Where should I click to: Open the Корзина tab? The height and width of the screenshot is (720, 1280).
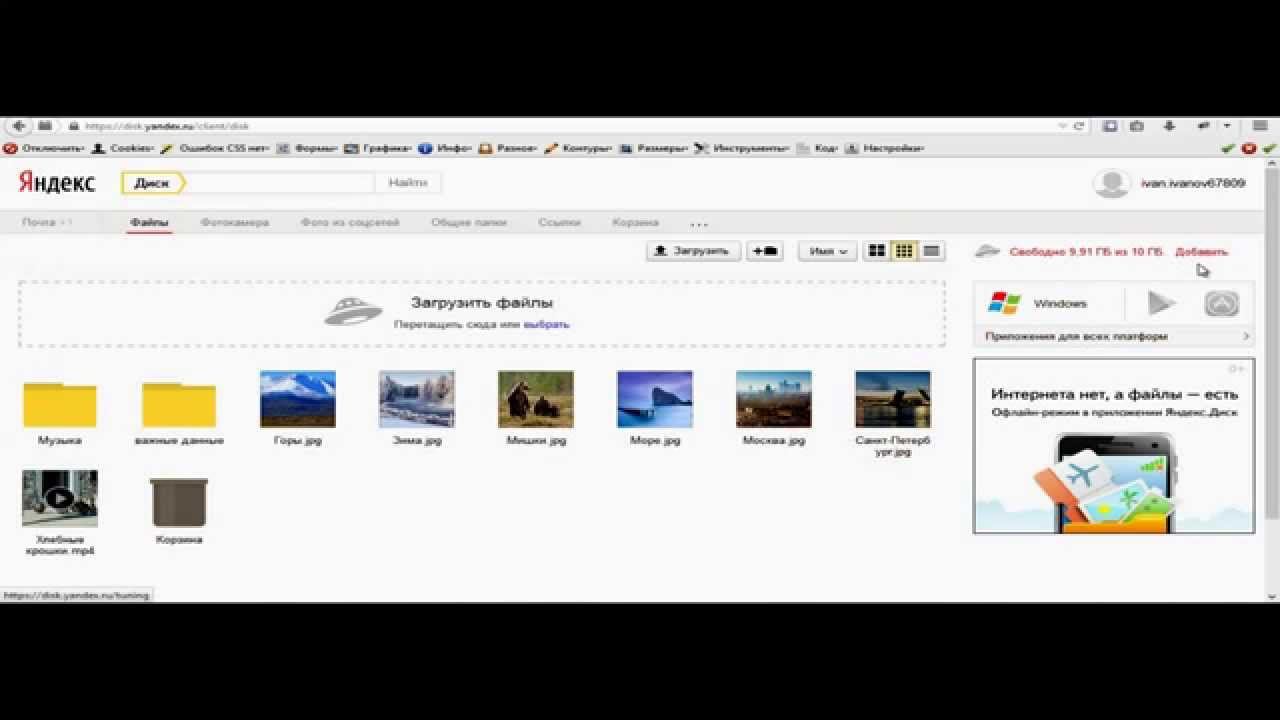(x=635, y=222)
